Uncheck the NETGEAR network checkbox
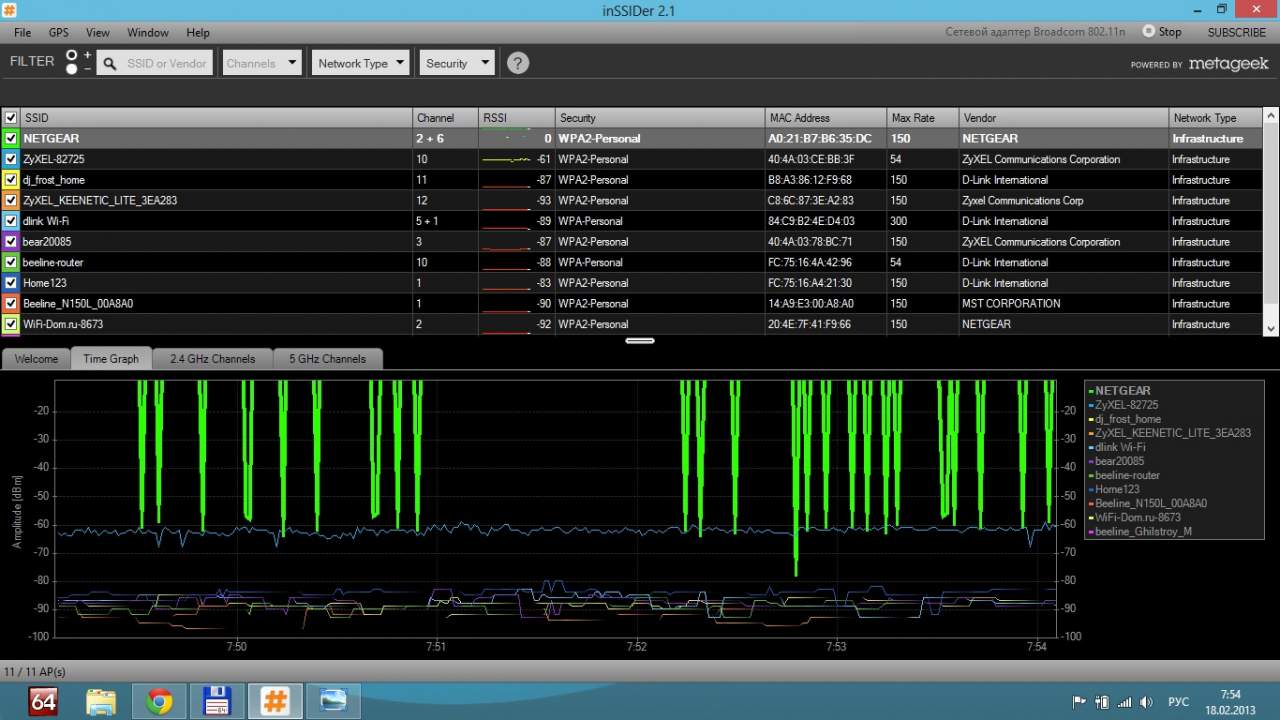Image resolution: width=1280 pixels, height=720 pixels. pyautogui.click(x=11, y=139)
